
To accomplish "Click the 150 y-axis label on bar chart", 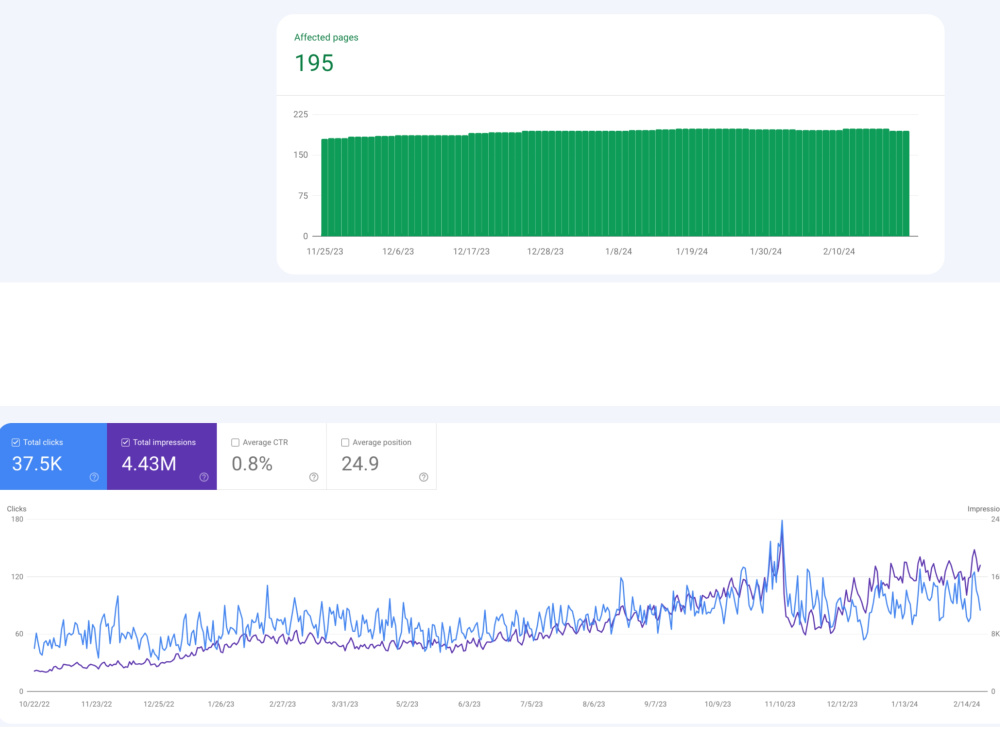I will pyautogui.click(x=300, y=155).
